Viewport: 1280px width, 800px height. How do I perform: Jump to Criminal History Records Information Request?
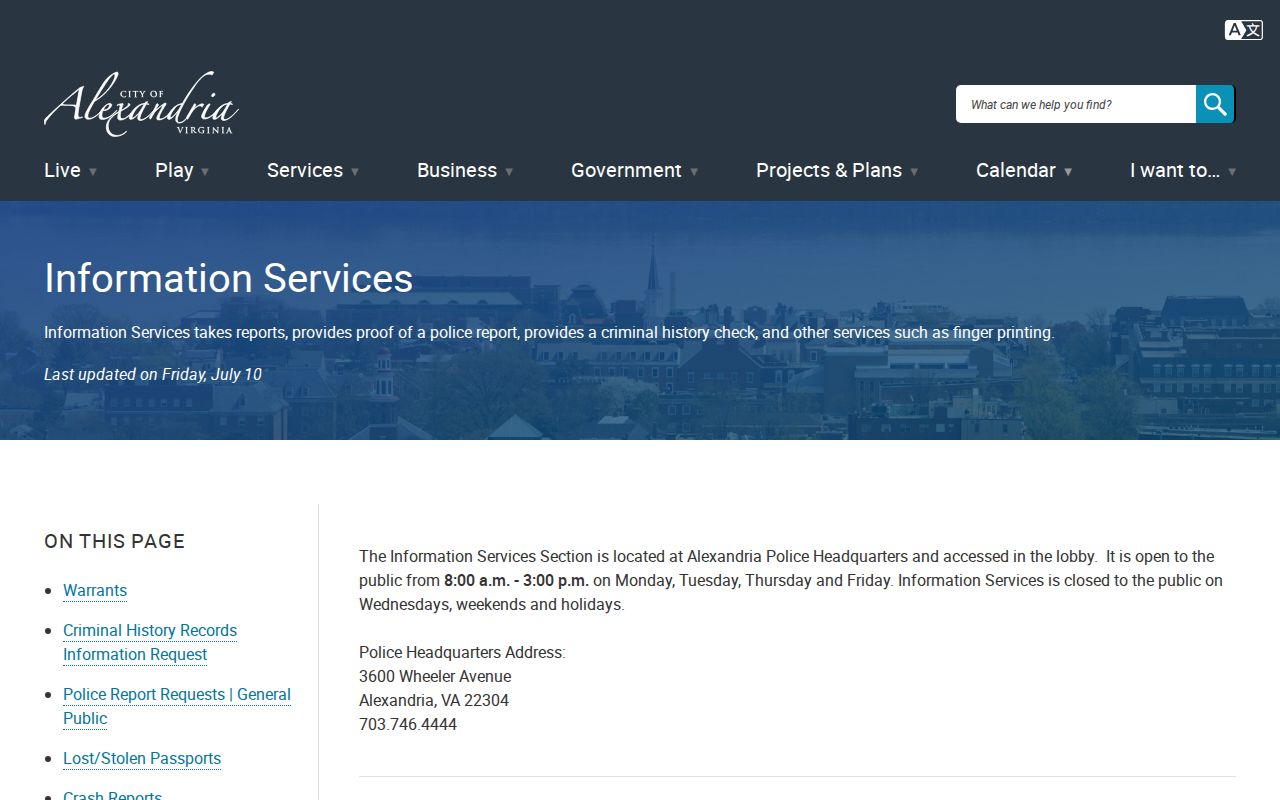point(150,642)
